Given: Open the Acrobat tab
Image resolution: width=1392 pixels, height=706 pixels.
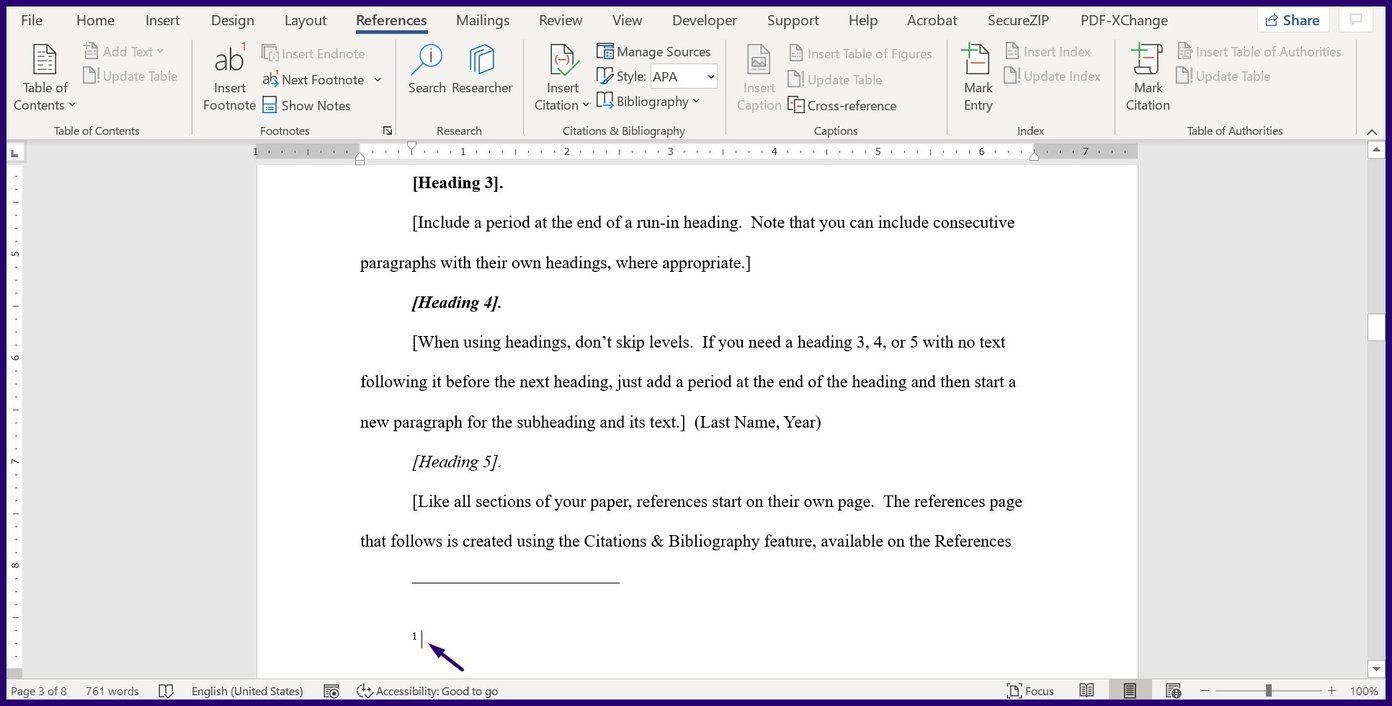Looking at the screenshot, I should coord(932,20).
